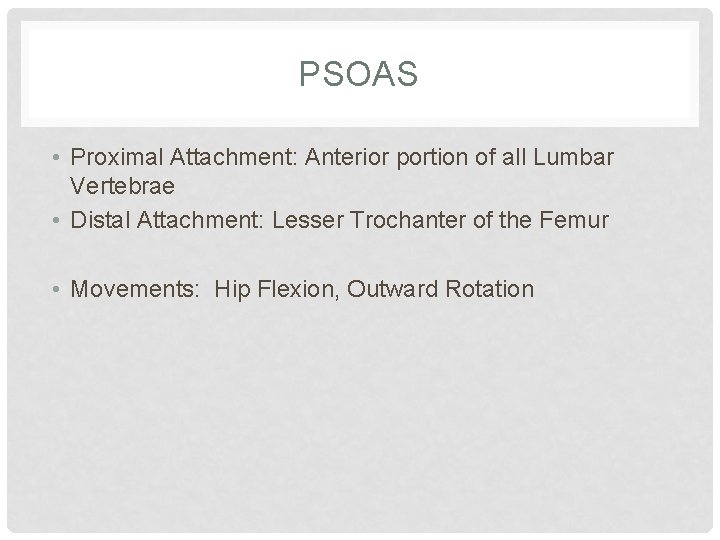Click the word Proximal
This screenshot has height=540, width=720.
coord(117,157)
